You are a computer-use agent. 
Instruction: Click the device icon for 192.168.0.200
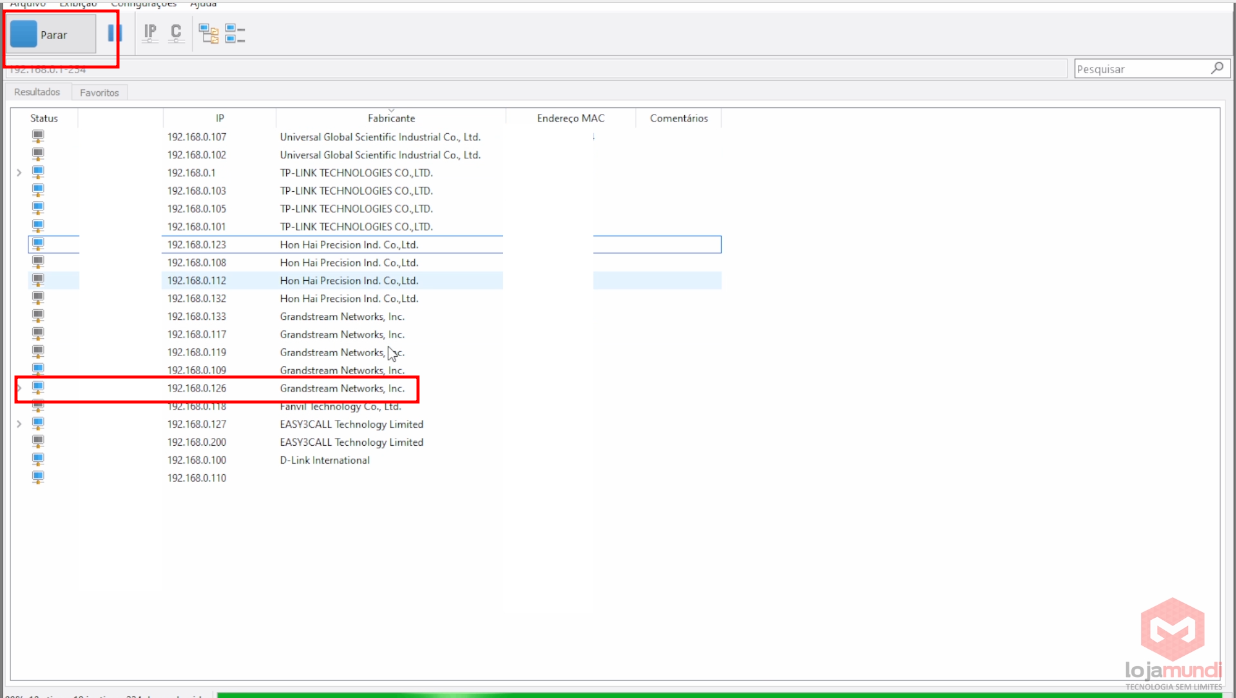[38, 442]
